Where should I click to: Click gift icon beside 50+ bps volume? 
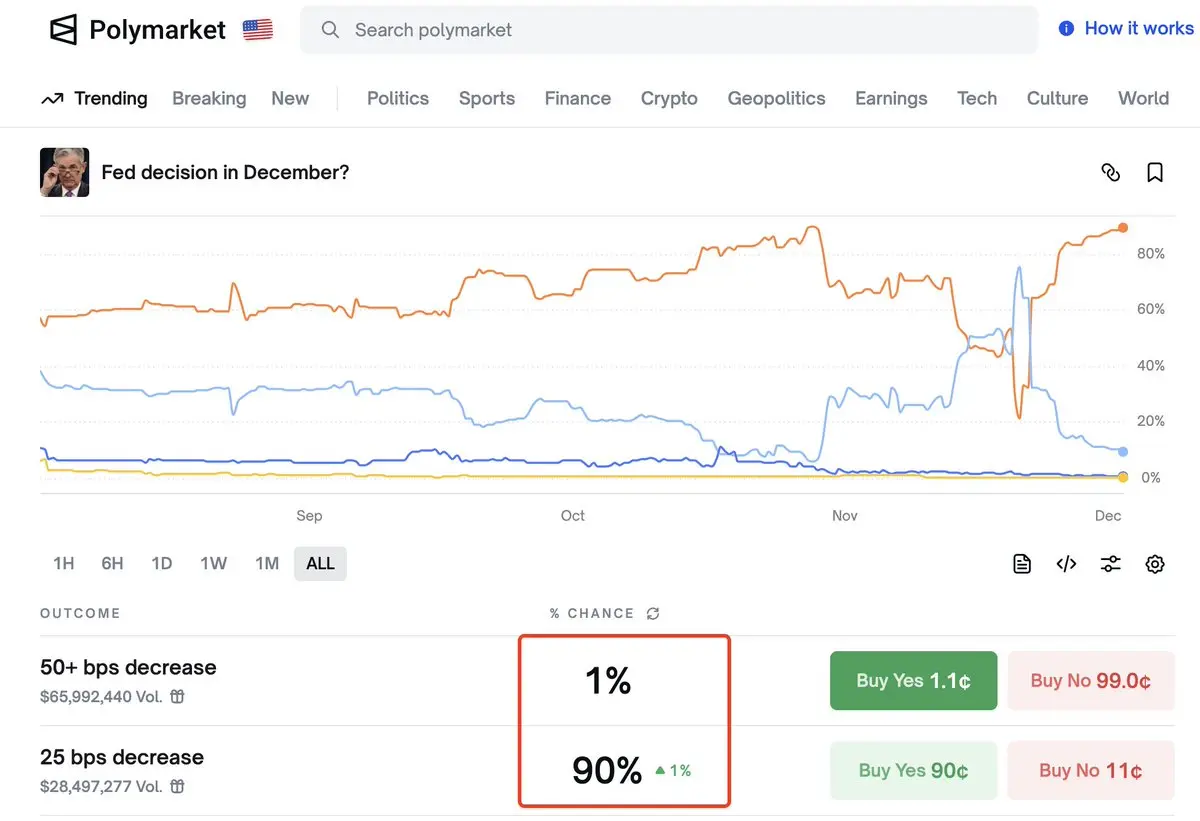(177, 697)
